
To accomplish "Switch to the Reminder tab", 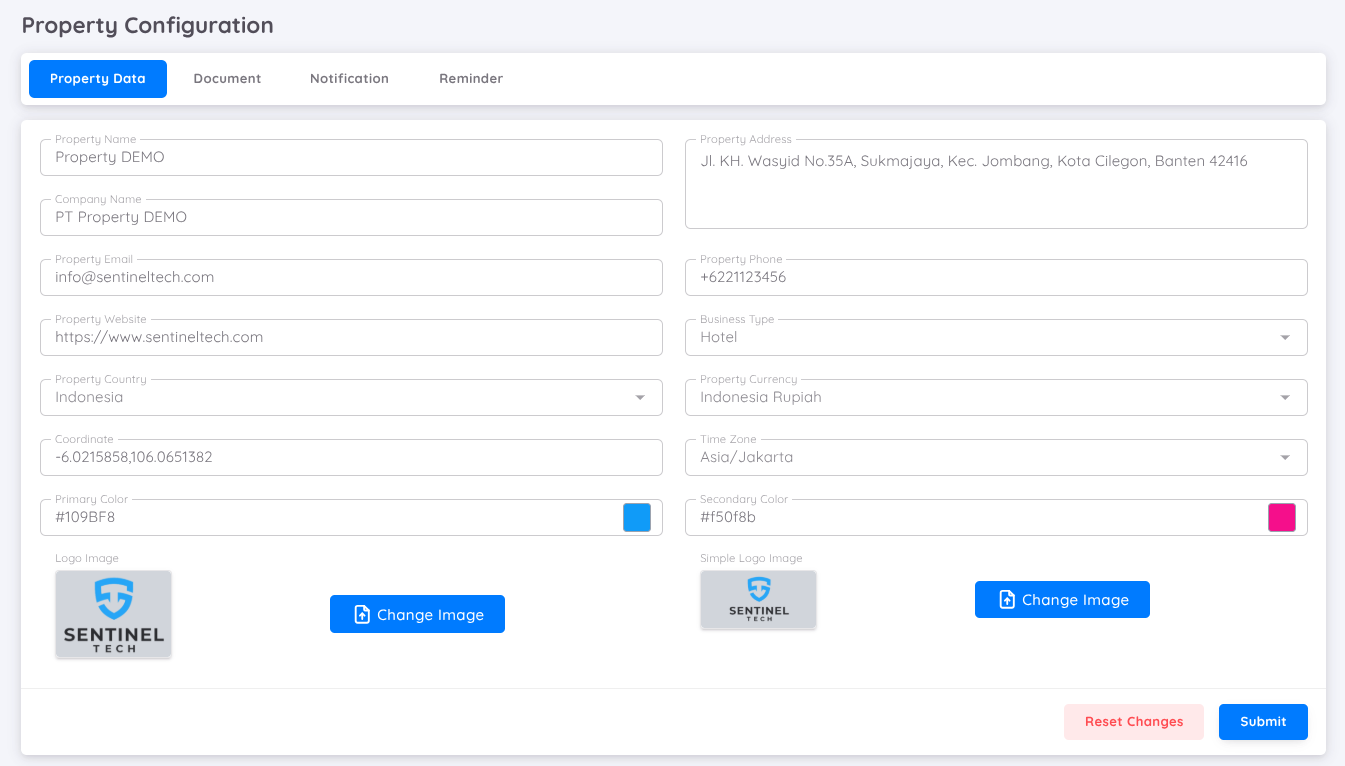I will point(471,78).
